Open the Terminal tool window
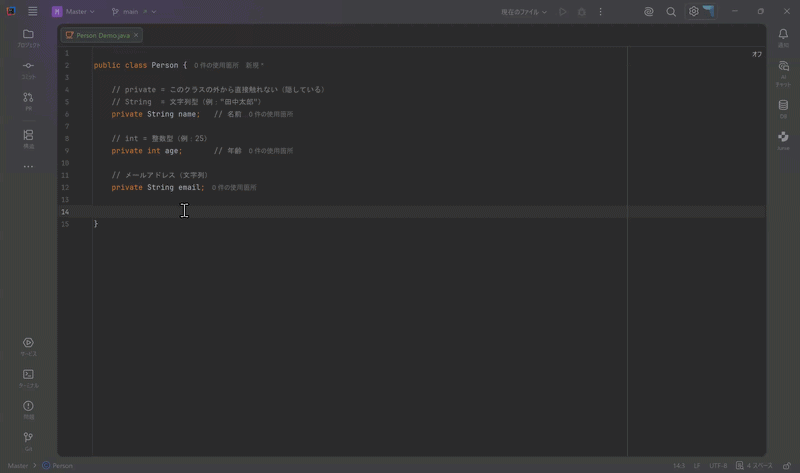The image size is (800, 473). [x=29, y=378]
